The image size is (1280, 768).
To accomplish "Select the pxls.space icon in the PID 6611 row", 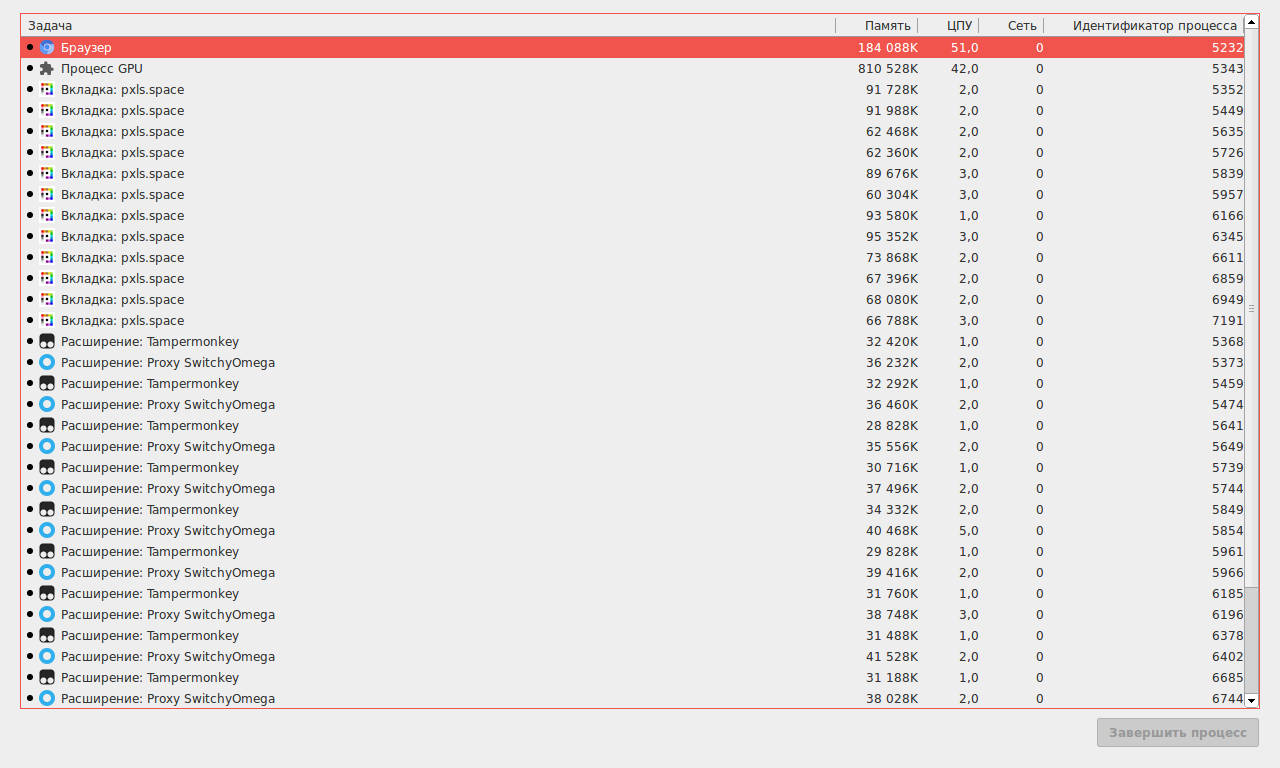I will (47, 258).
